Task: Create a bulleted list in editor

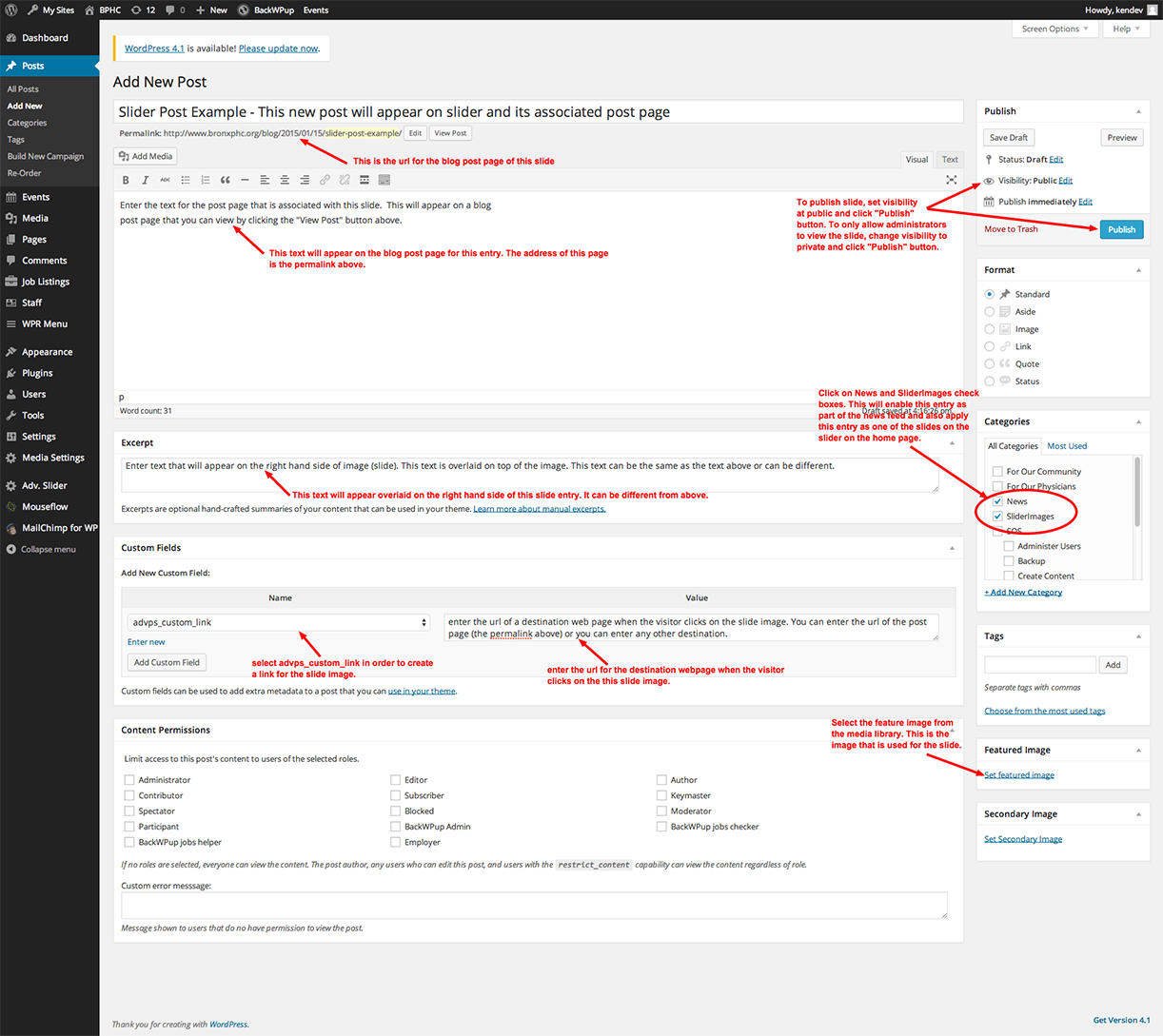Action: pos(186,180)
